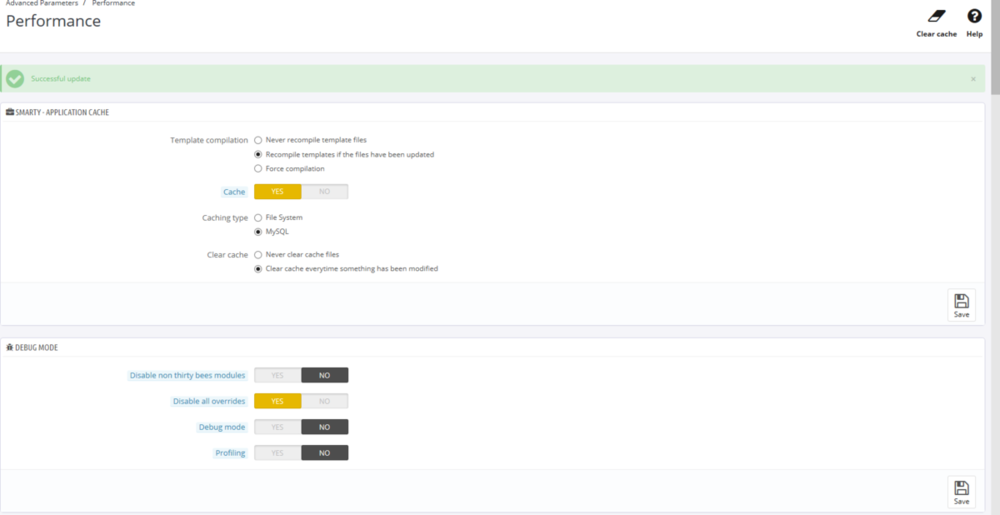
Task: Click the Smarty section briefcase icon
Action: [10, 113]
